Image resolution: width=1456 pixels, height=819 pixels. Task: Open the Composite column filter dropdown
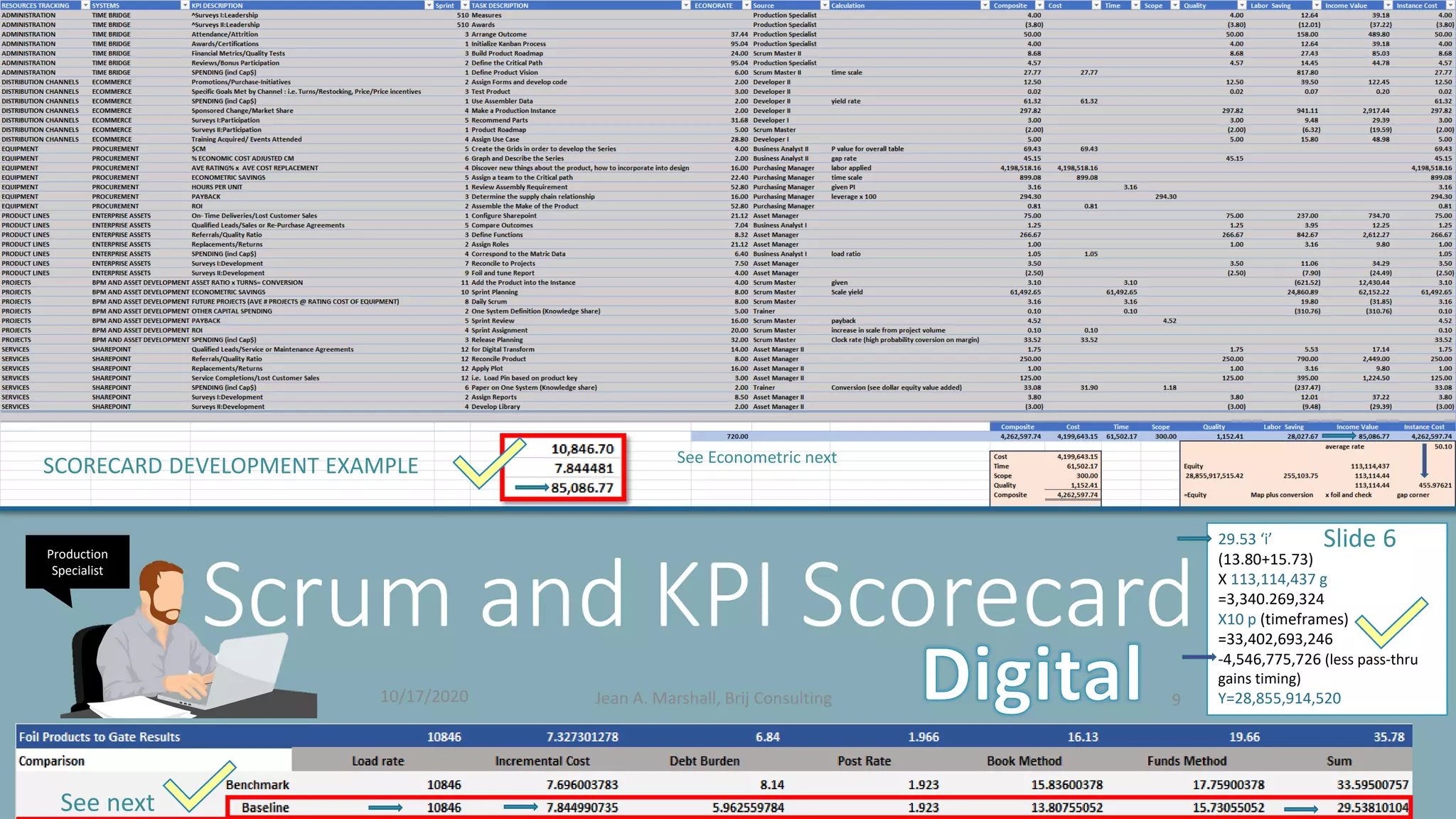coord(1039,5)
